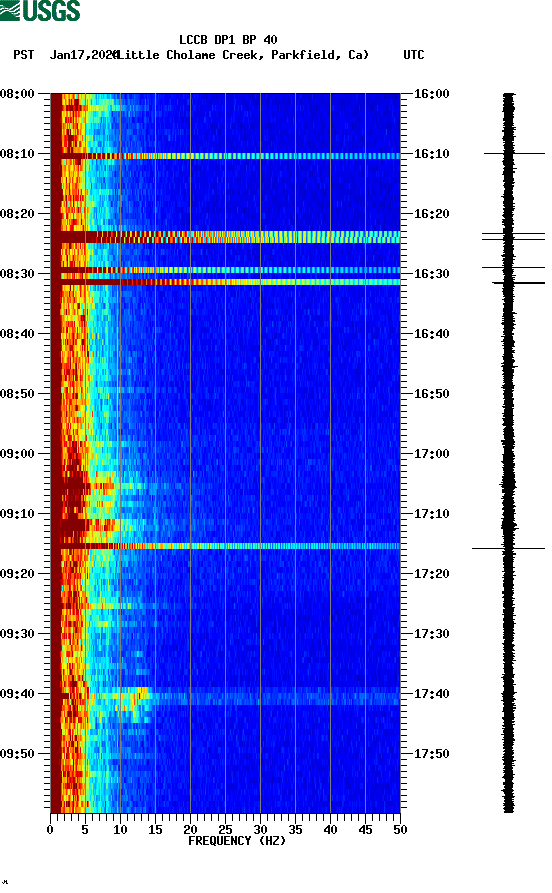Screen dimensions: 552x893
Task: Click the 08:10 PST time label
Action: pyautogui.click(x=18, y=154)
